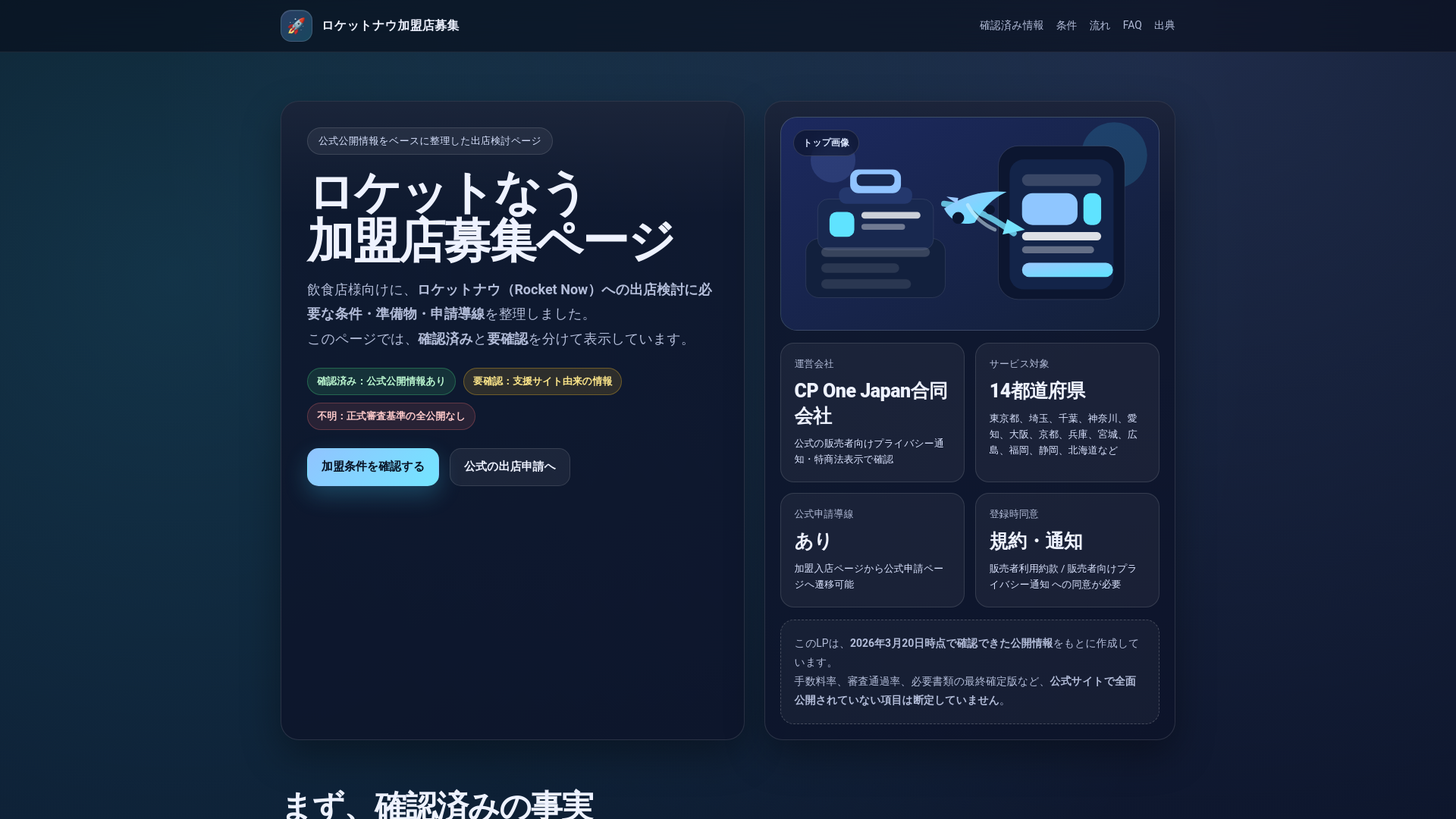The width and height of the screenshot is (1456, 819).
Task: Click the 東京都、埼玉、千葉 prefecture list text
Action: pyautogui.click(x=1063, y=435)
